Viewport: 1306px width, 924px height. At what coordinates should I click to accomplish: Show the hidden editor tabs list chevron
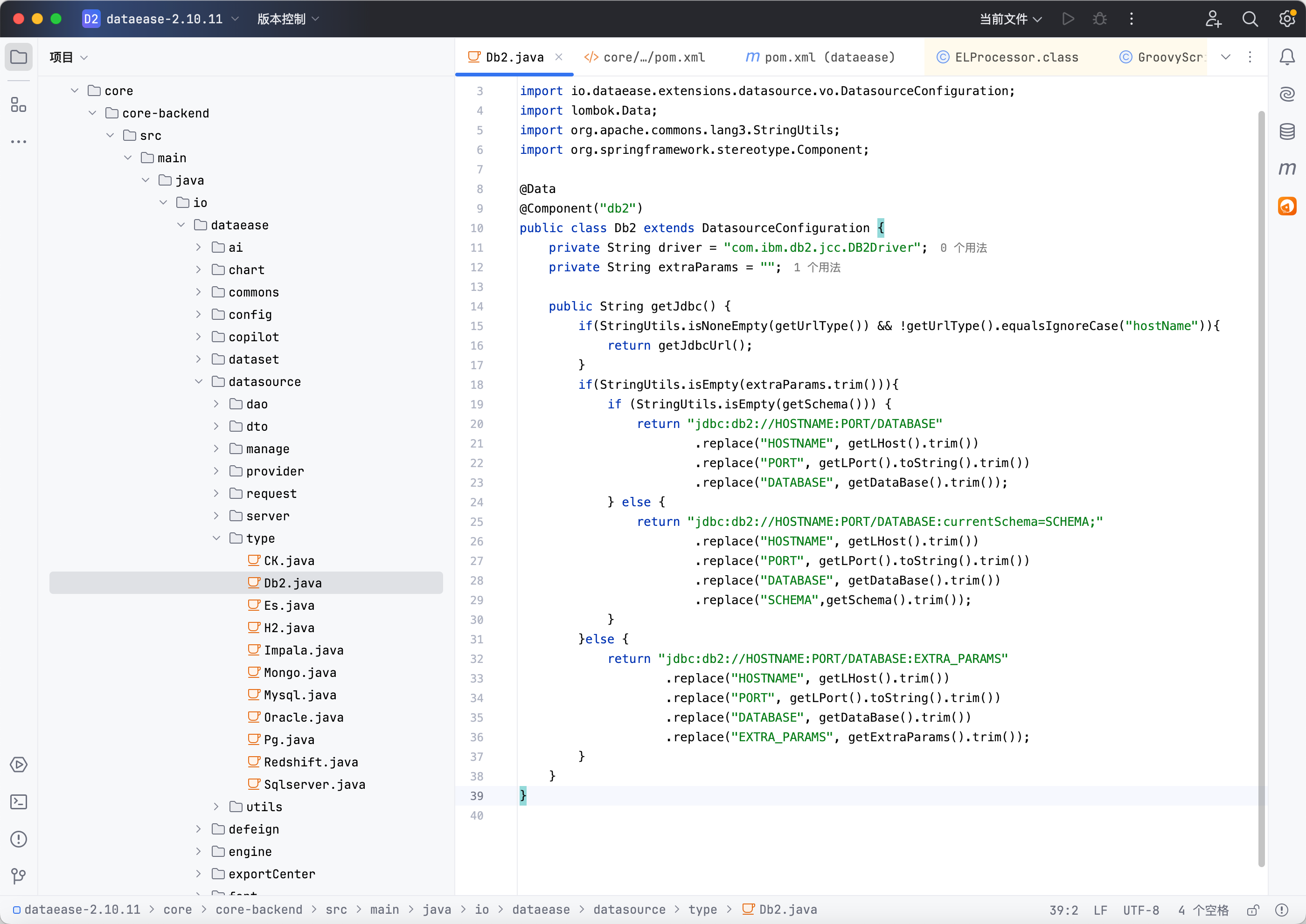click(1226, 57)
